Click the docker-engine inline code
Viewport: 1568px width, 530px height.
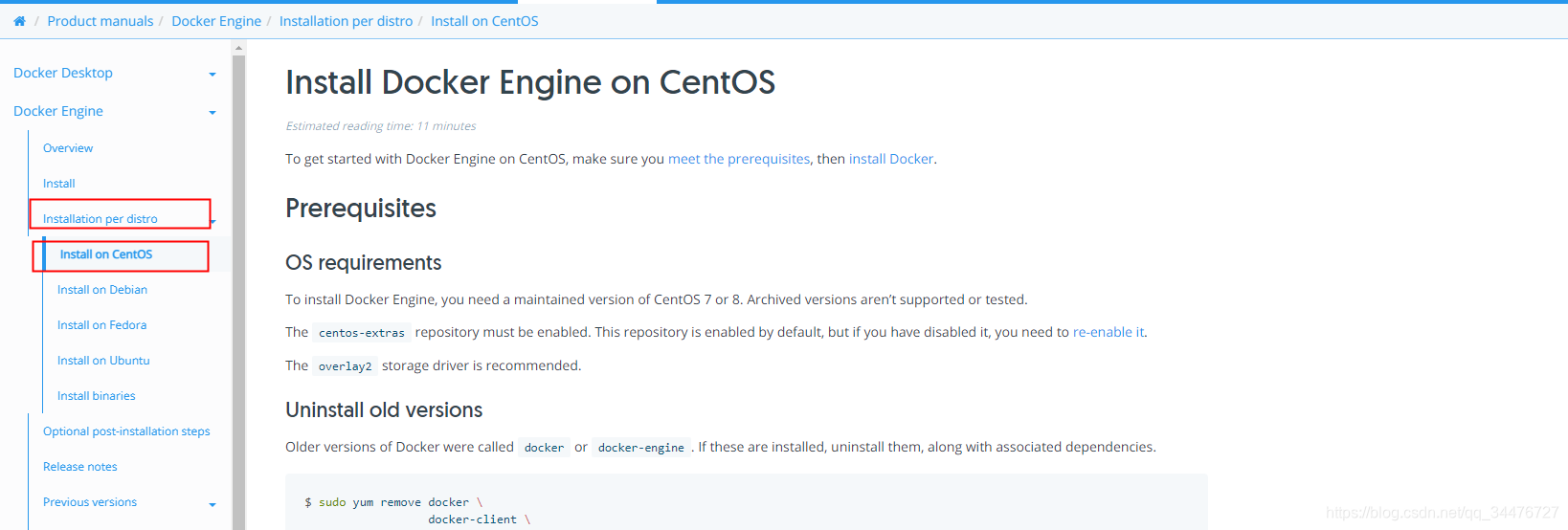(x=641, y=448)
